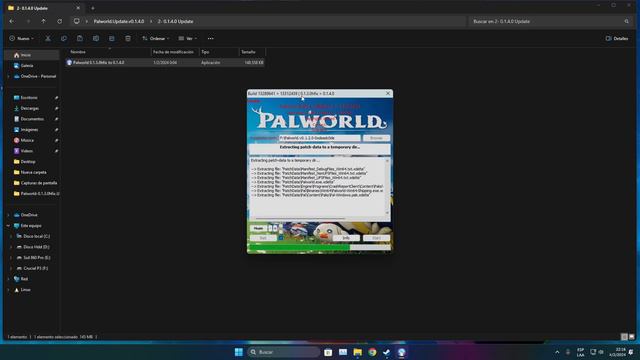The width and height of the screenshot is (640, 360).
Task: Click the green progress bar in the patcher
Action: (x=319, y=247)
